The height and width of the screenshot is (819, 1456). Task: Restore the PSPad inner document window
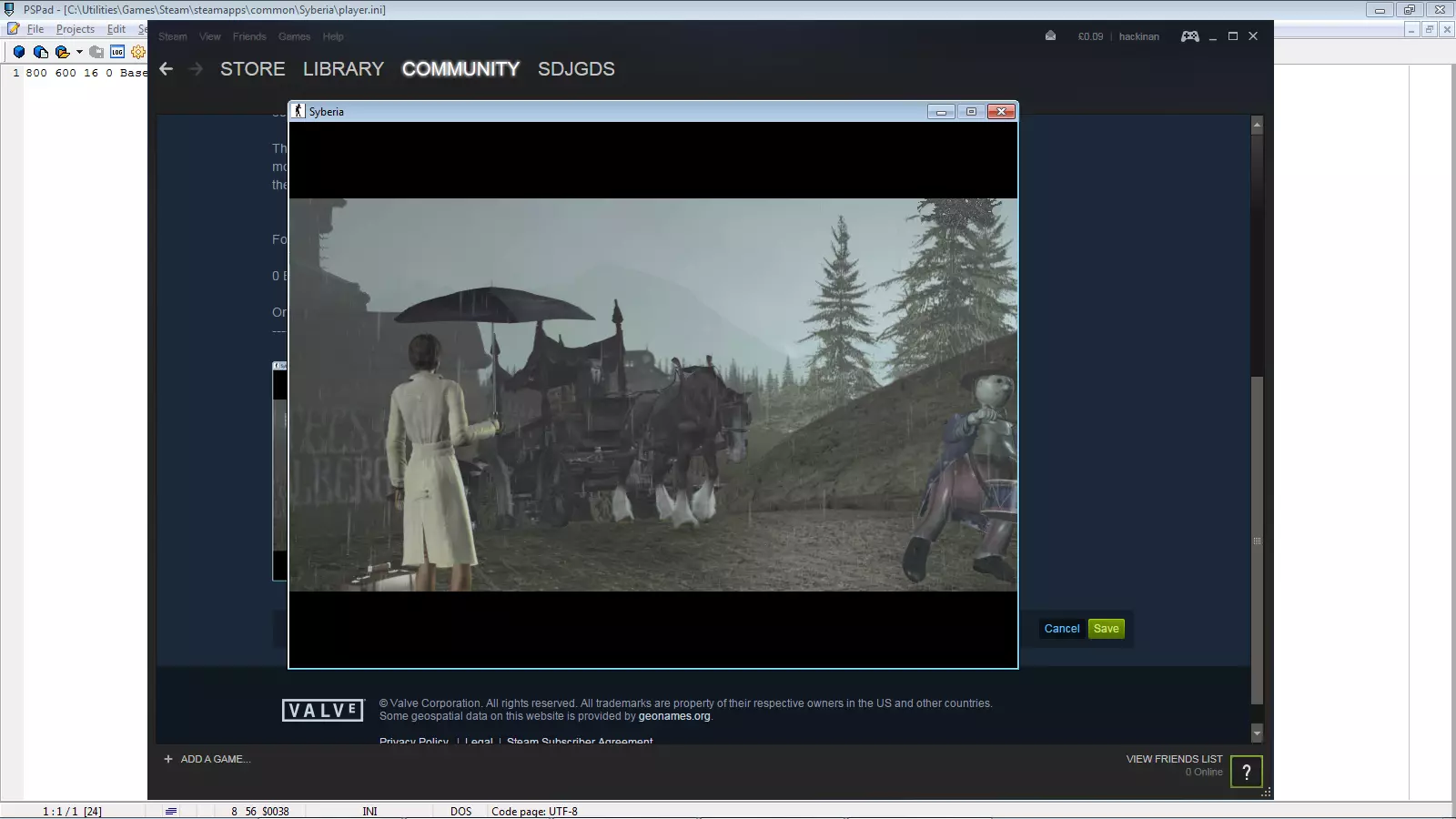tap(1429, 29)
